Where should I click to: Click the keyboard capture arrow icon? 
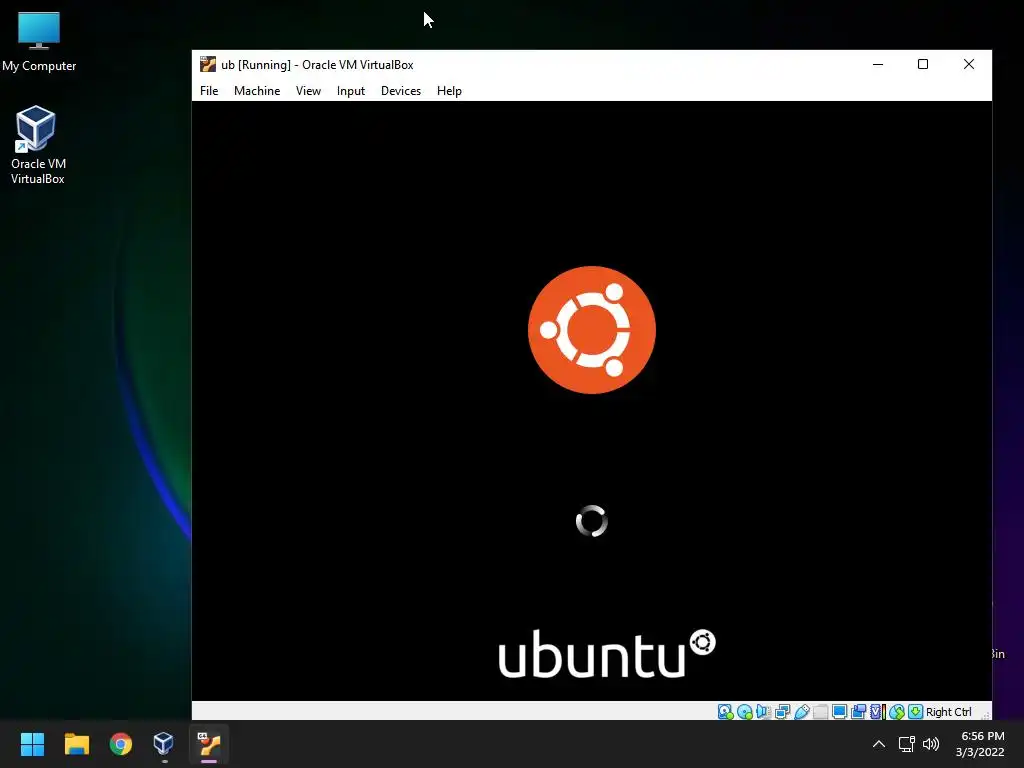pyautogui.click(x=916, y=712)
